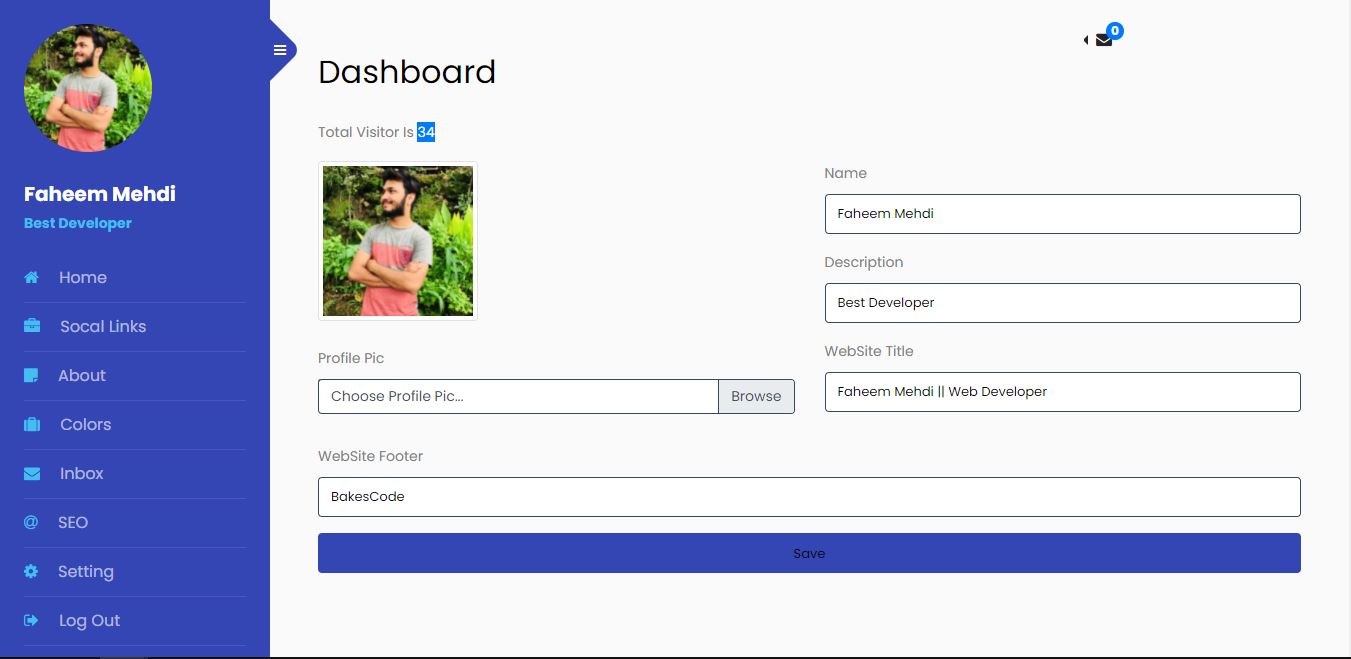Click the Name input field

pyautogui.click(x=1062, y=213)
